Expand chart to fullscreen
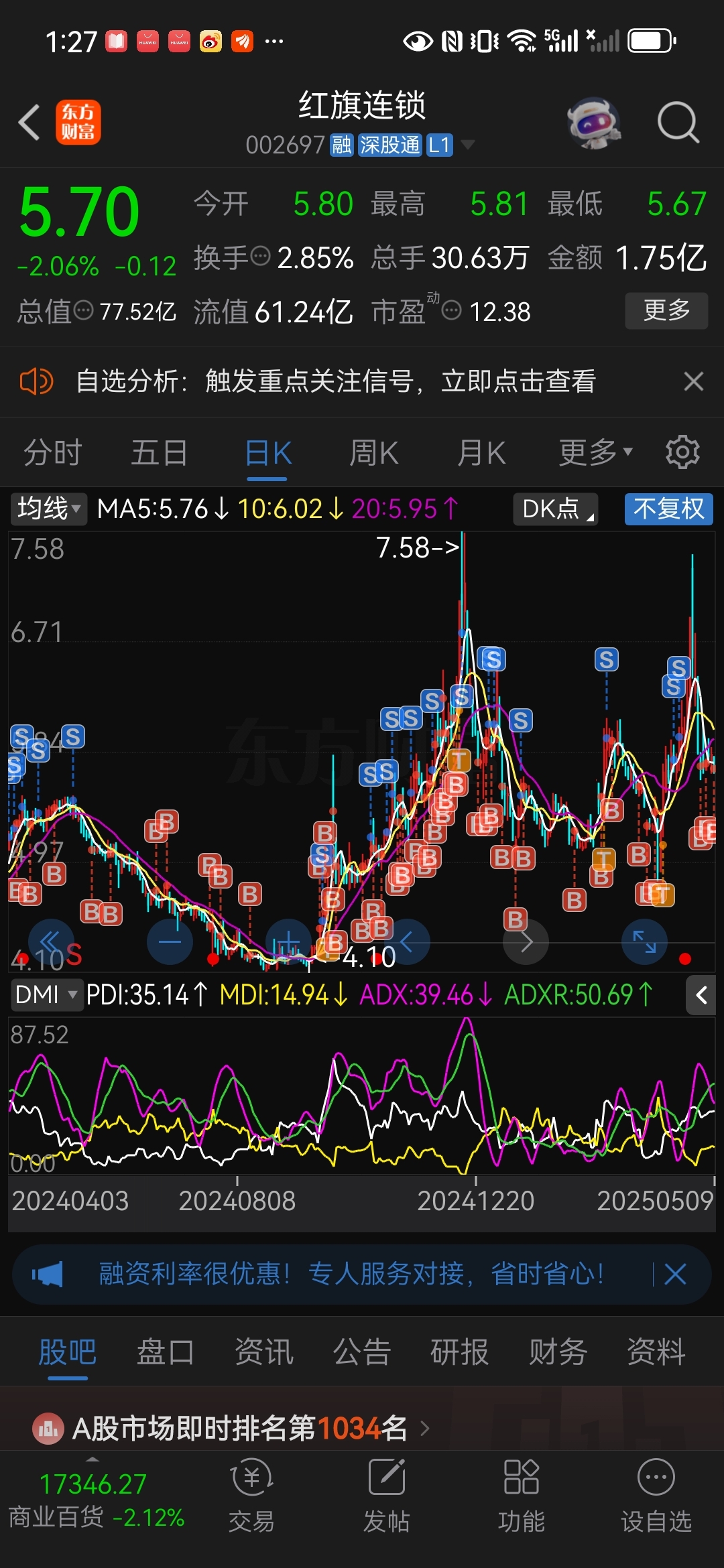This screenshot has height=1568, width=724. (645, 941)
